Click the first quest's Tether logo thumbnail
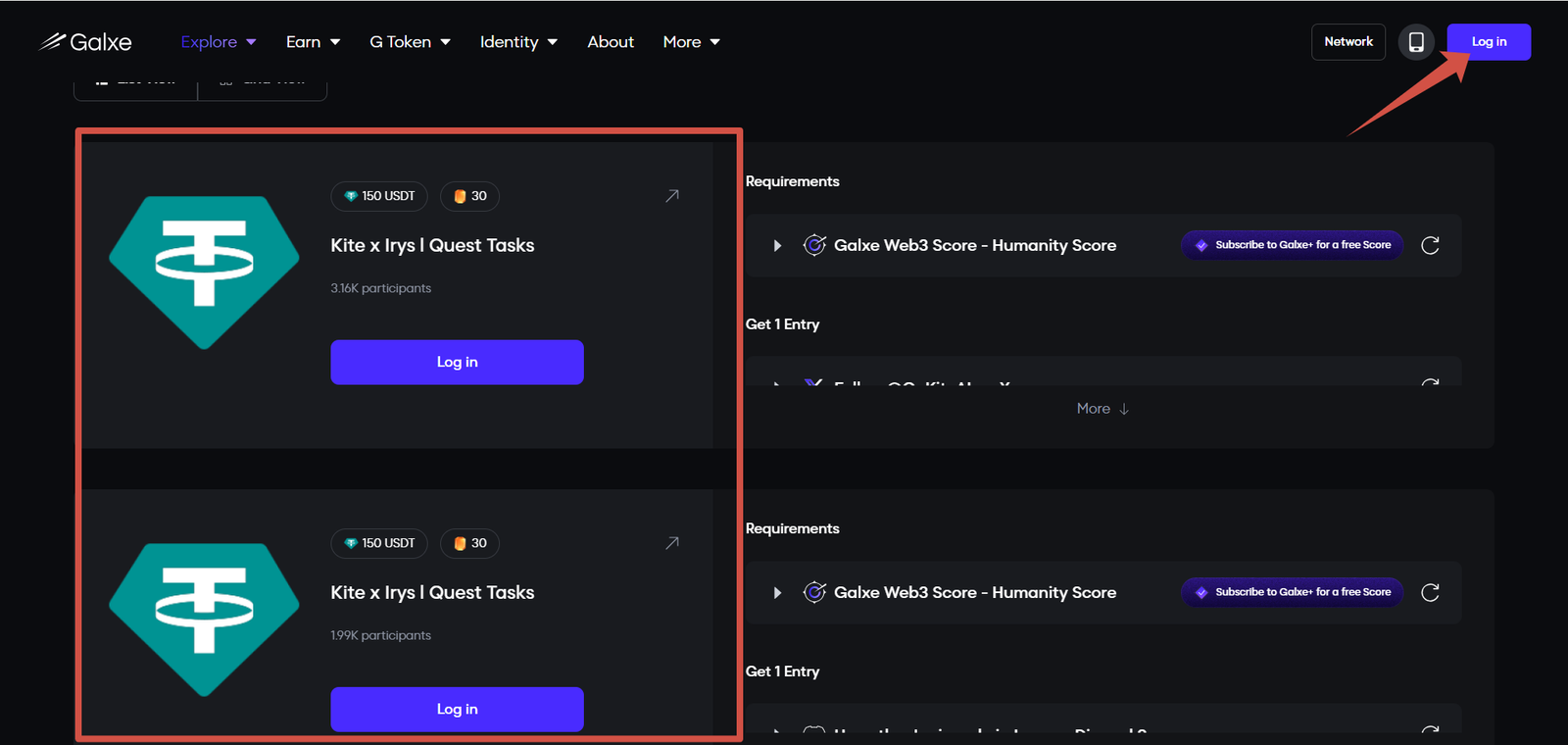 204,272
